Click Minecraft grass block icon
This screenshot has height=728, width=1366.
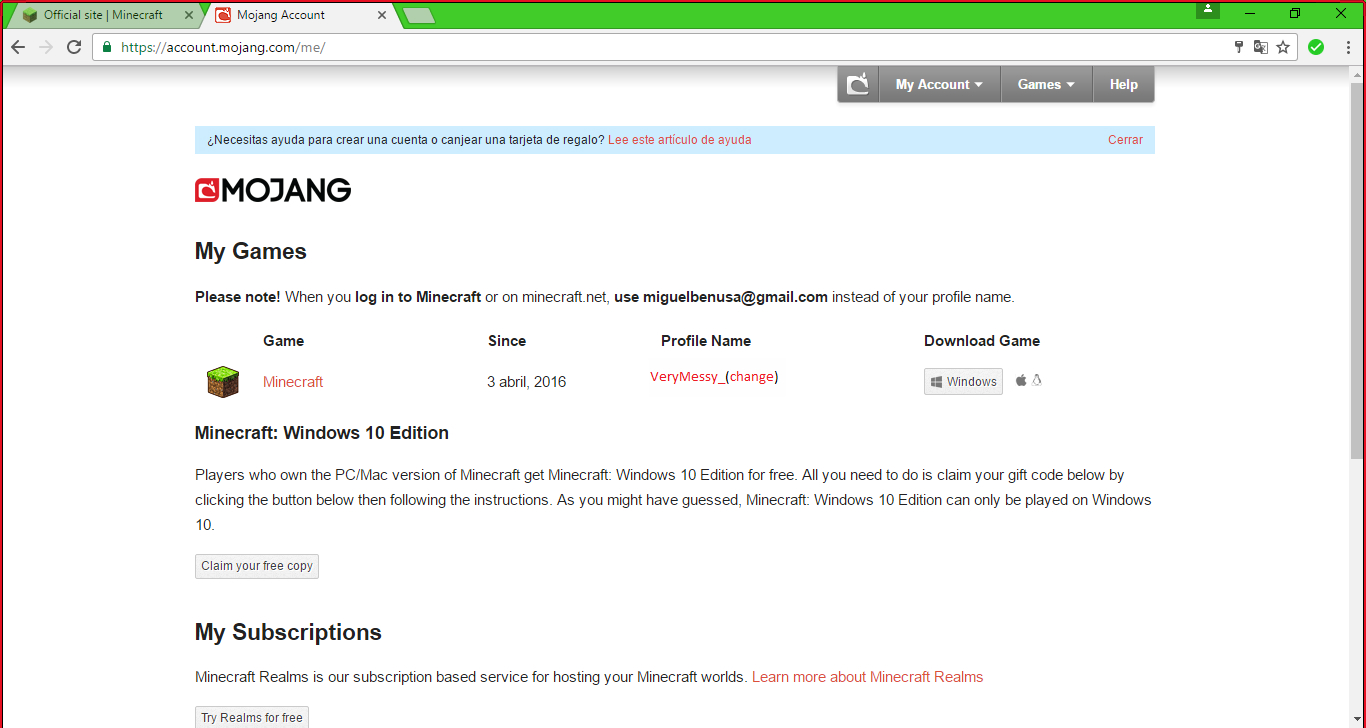point(223,382)
